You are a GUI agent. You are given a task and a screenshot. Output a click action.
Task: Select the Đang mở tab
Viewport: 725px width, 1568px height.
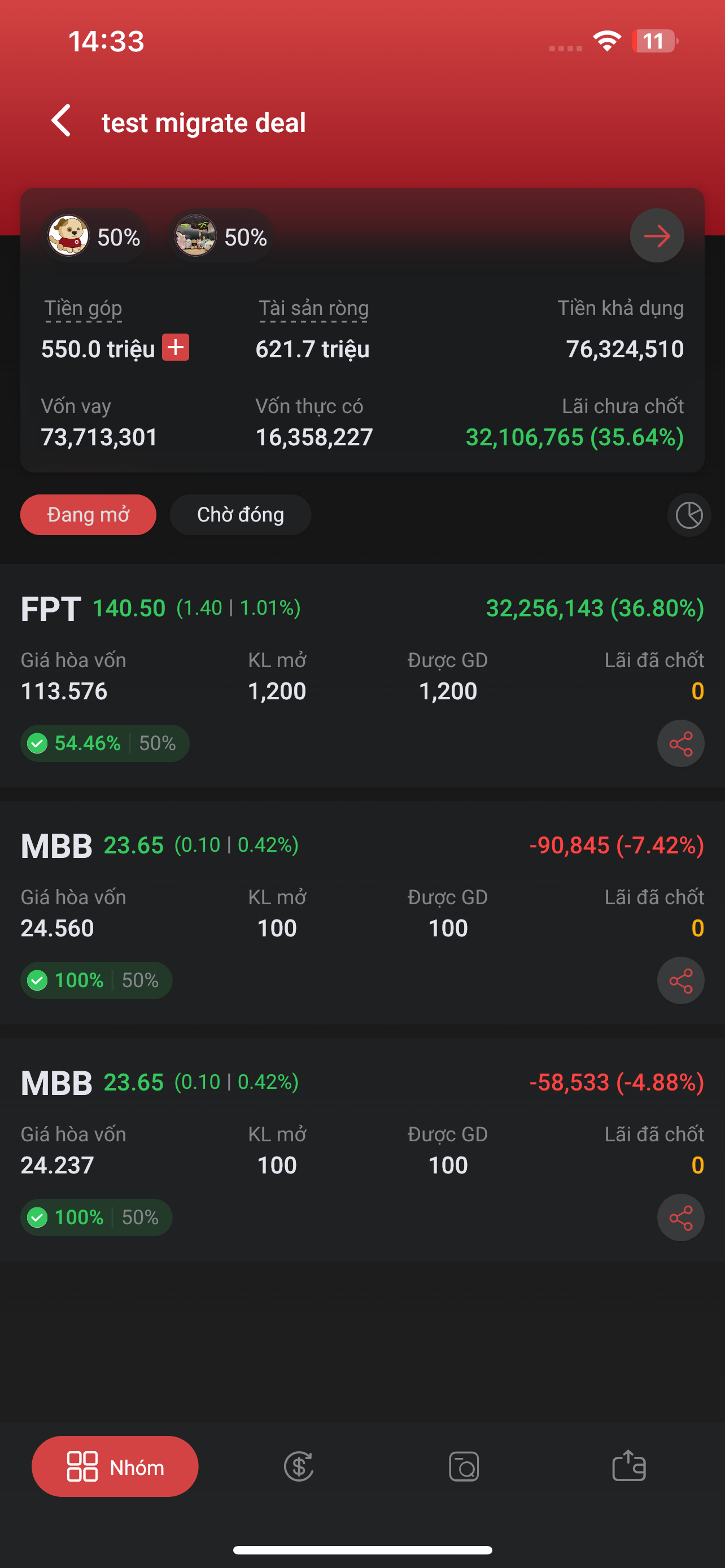88,515
